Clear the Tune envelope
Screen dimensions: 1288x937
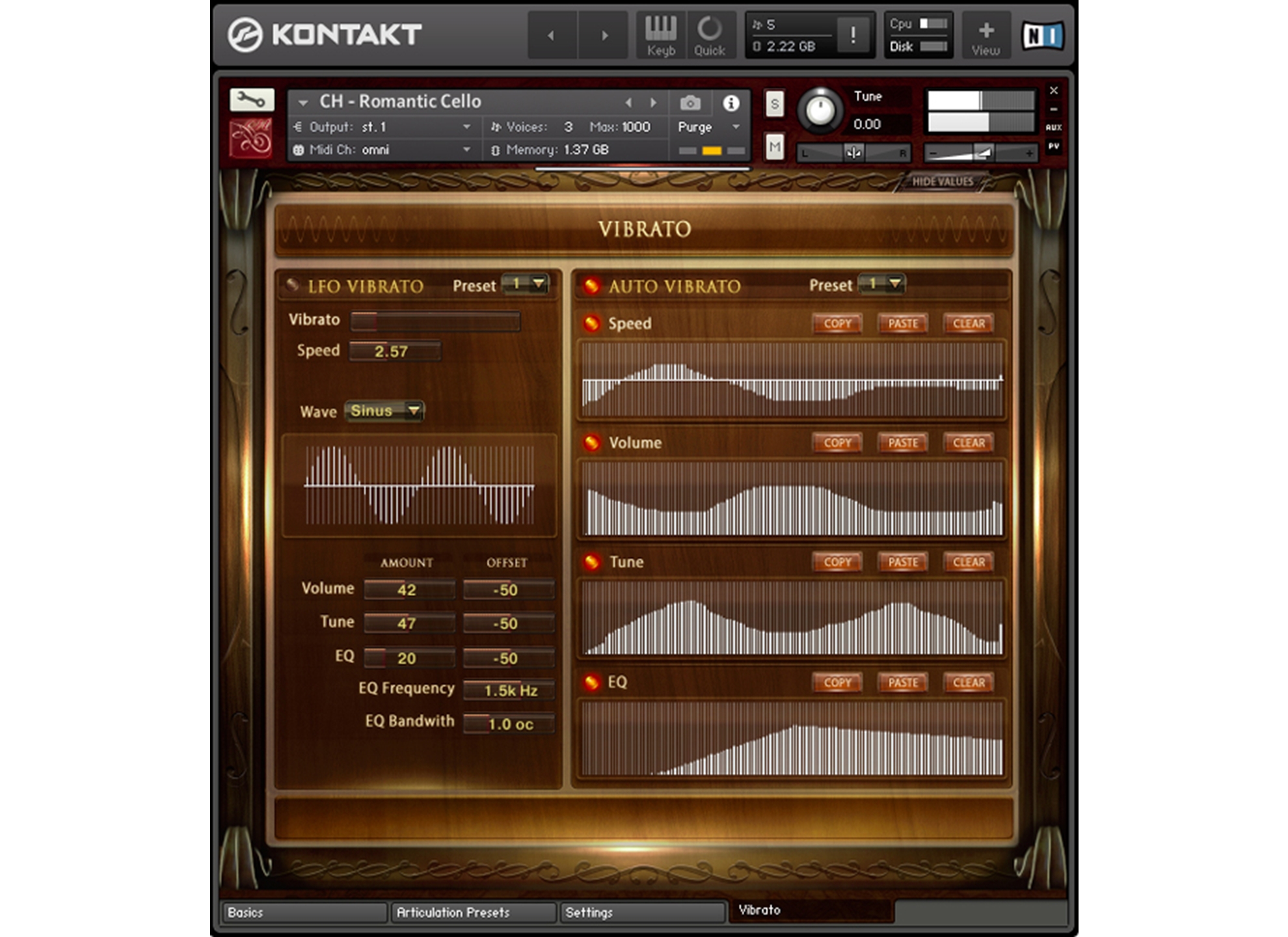(x=969, y=562)
